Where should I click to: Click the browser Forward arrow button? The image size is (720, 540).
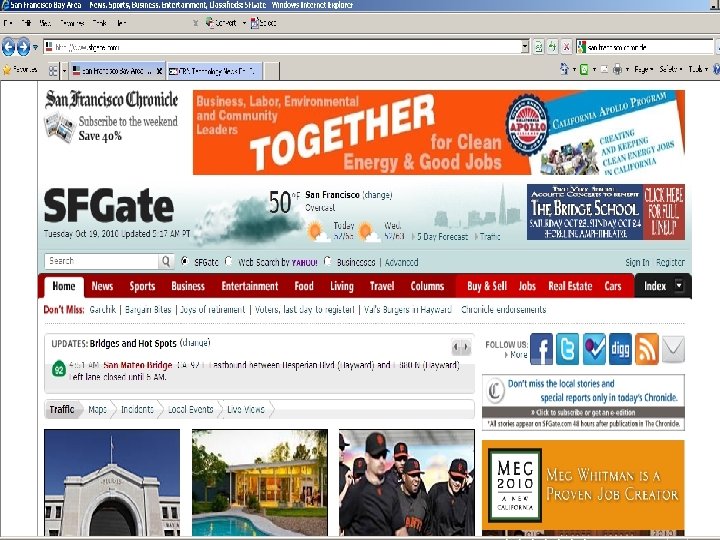pos(23,46)
